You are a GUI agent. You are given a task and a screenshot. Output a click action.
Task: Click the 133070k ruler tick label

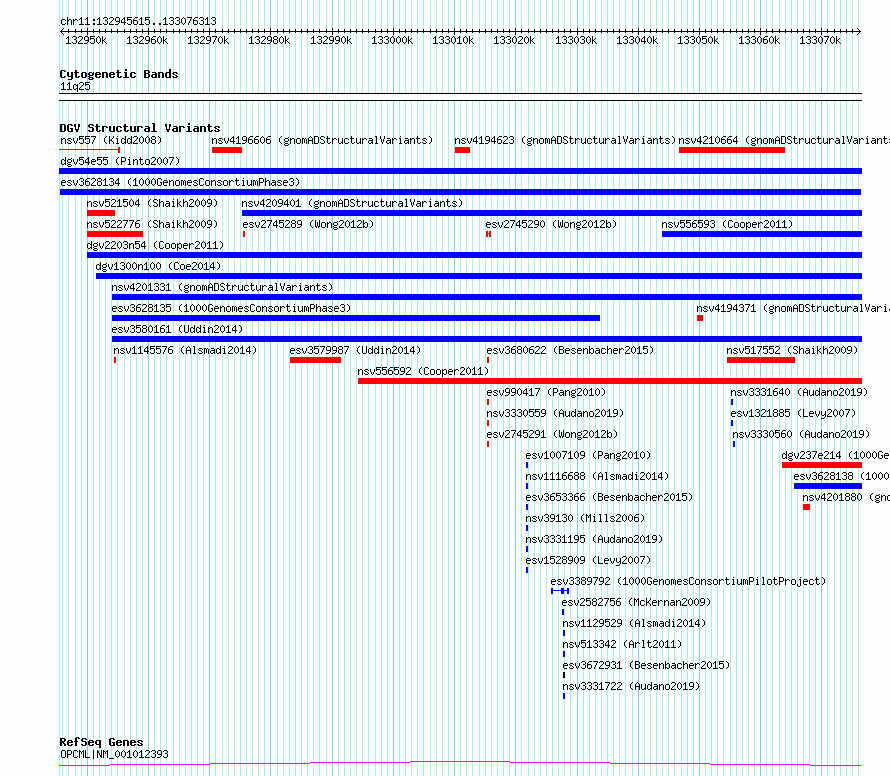pyautogui.click(x=820, y=40)
